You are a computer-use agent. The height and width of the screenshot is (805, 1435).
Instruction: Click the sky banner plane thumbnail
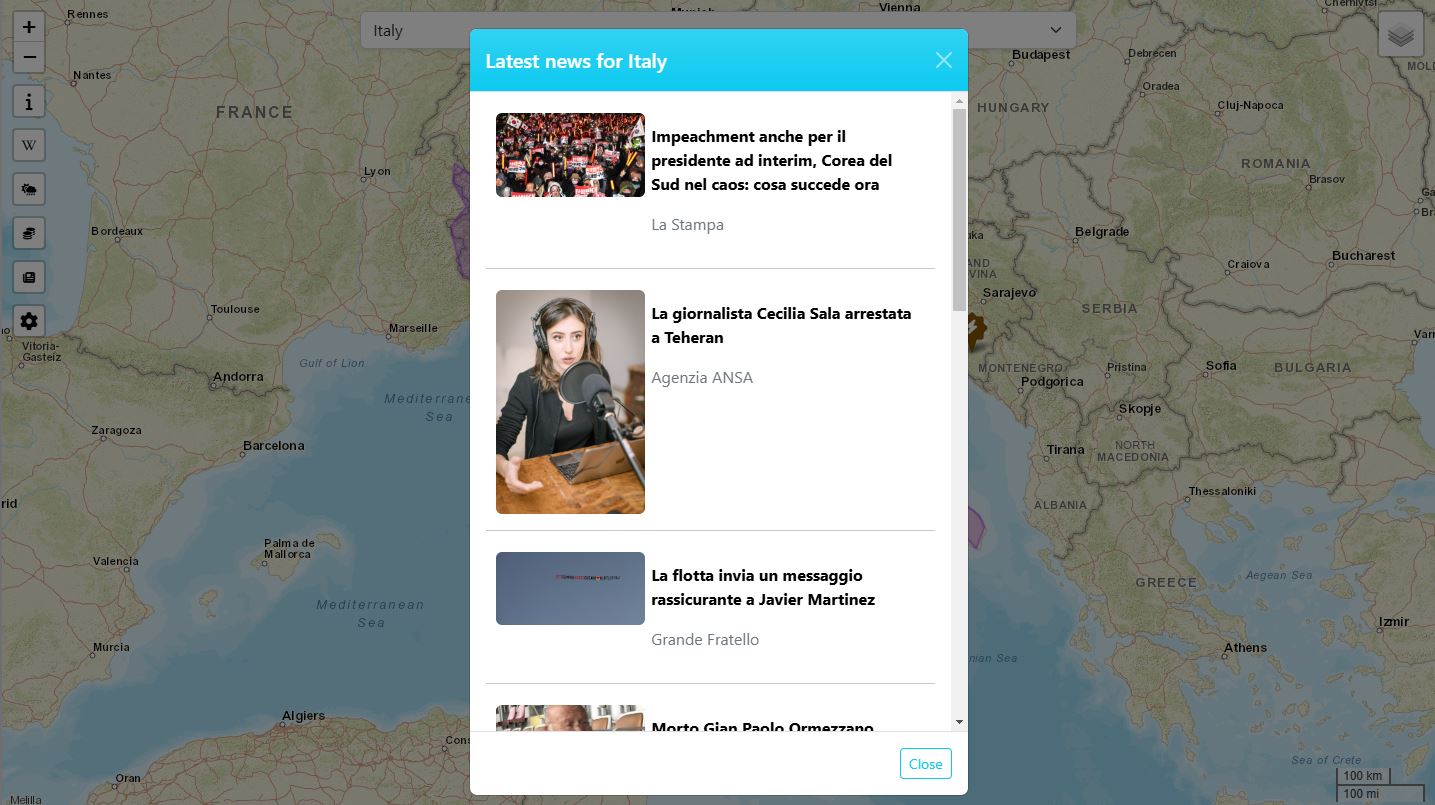coord(570,588)
